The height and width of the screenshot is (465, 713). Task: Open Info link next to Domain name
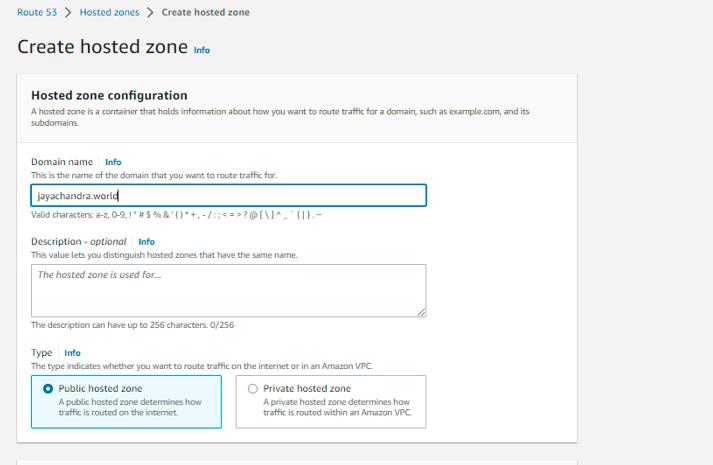113,162
